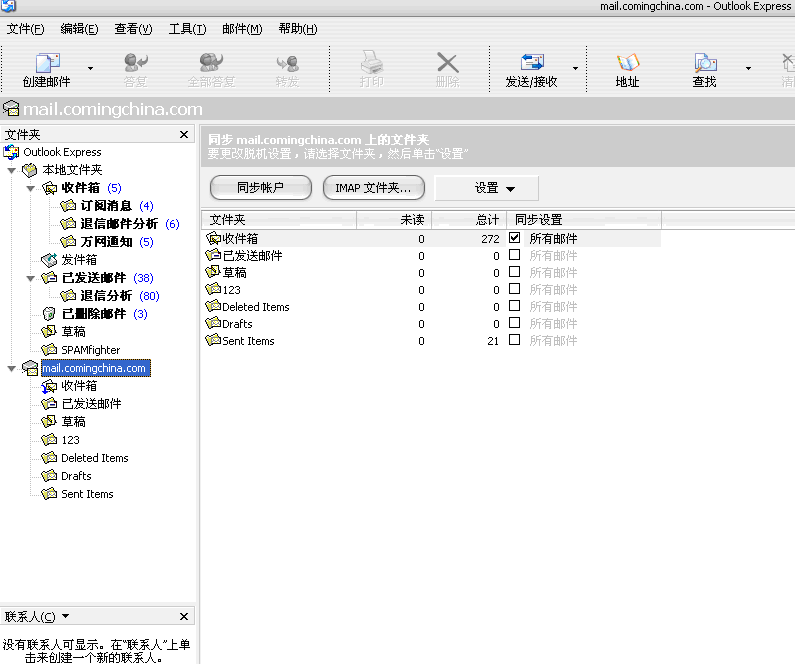Image resolution: width=795 pixels, height=664 pixels.
Task: Open the 联系人(C) dropdown arrow
Action: [x=65, y=616]
